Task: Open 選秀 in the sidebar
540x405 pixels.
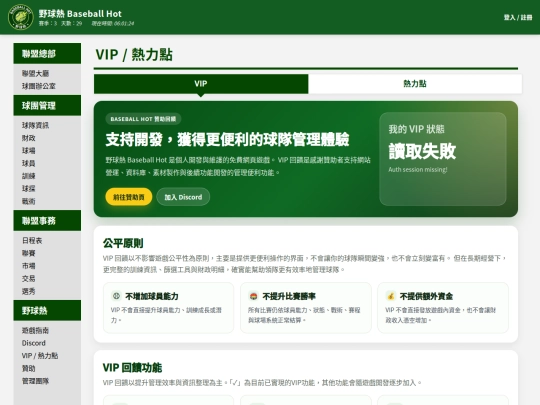Action: click(x=29, y=291)
